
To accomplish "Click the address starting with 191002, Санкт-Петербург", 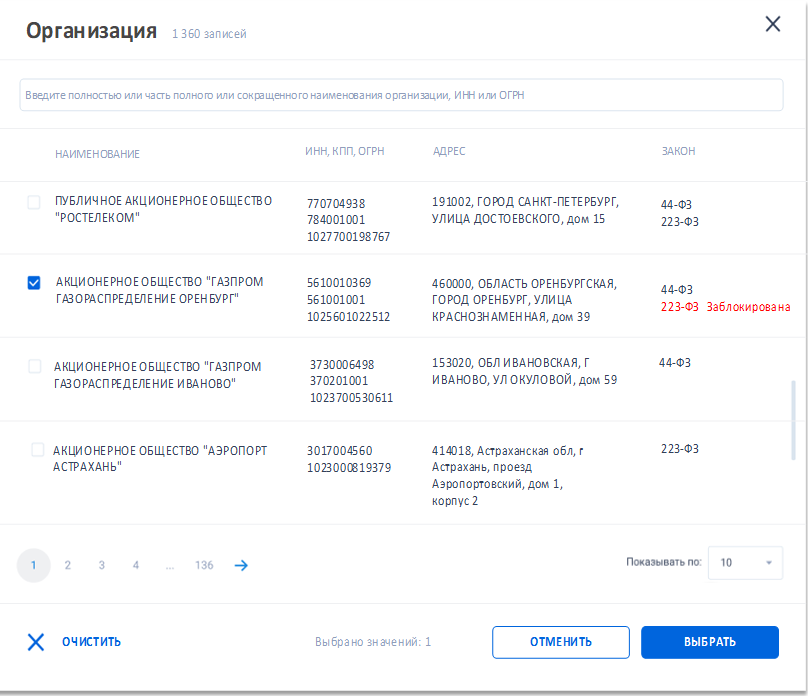I will pyautogui.click(x=525, y=210).
